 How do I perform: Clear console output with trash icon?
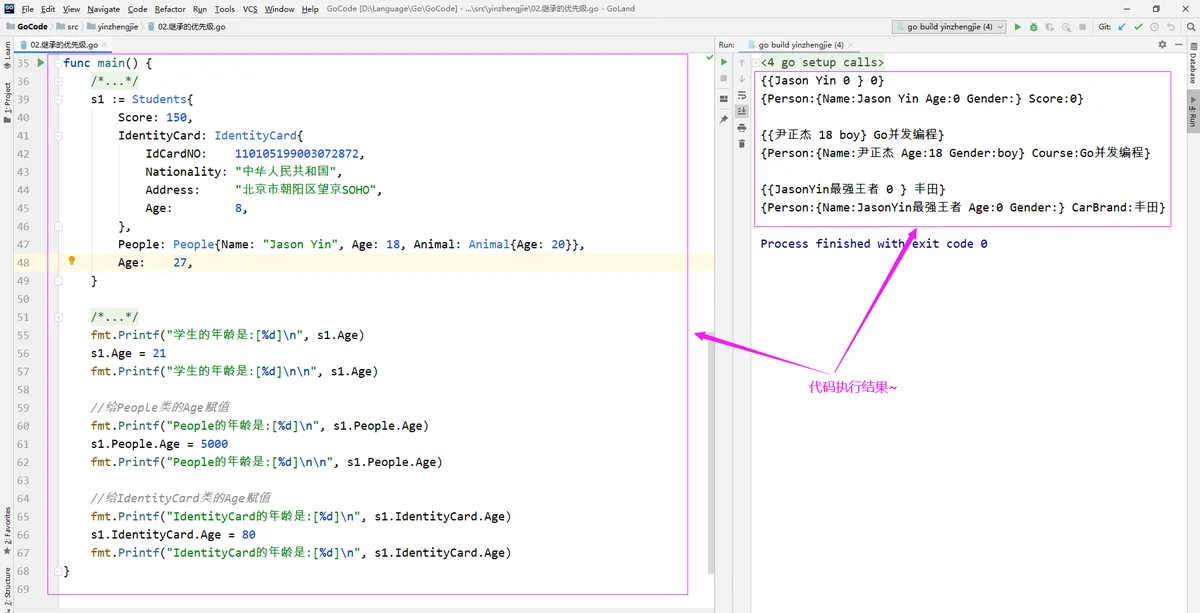742,144
